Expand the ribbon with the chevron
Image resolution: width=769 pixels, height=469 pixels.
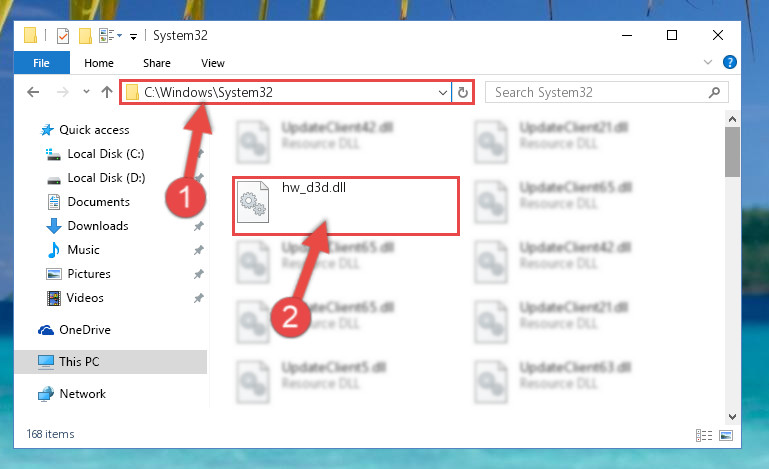[x=708, y=62]
